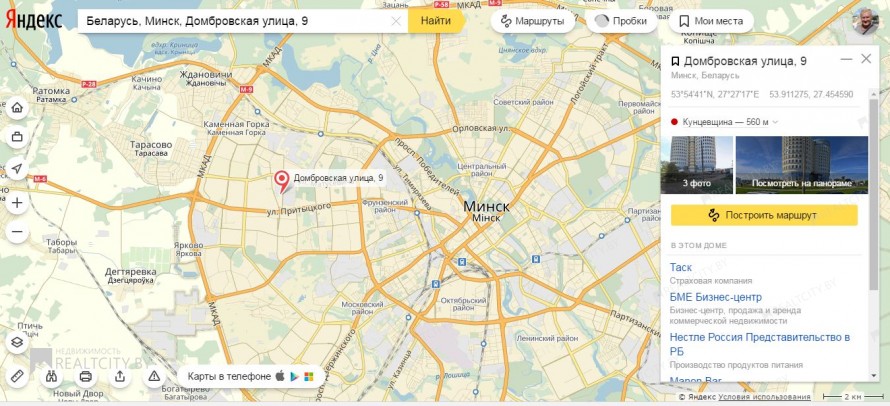Image resolution: width=890 pixels, height=406 pixels.
Task: Click the home icon on left sidebar
Action: click(x=17, y=108)
